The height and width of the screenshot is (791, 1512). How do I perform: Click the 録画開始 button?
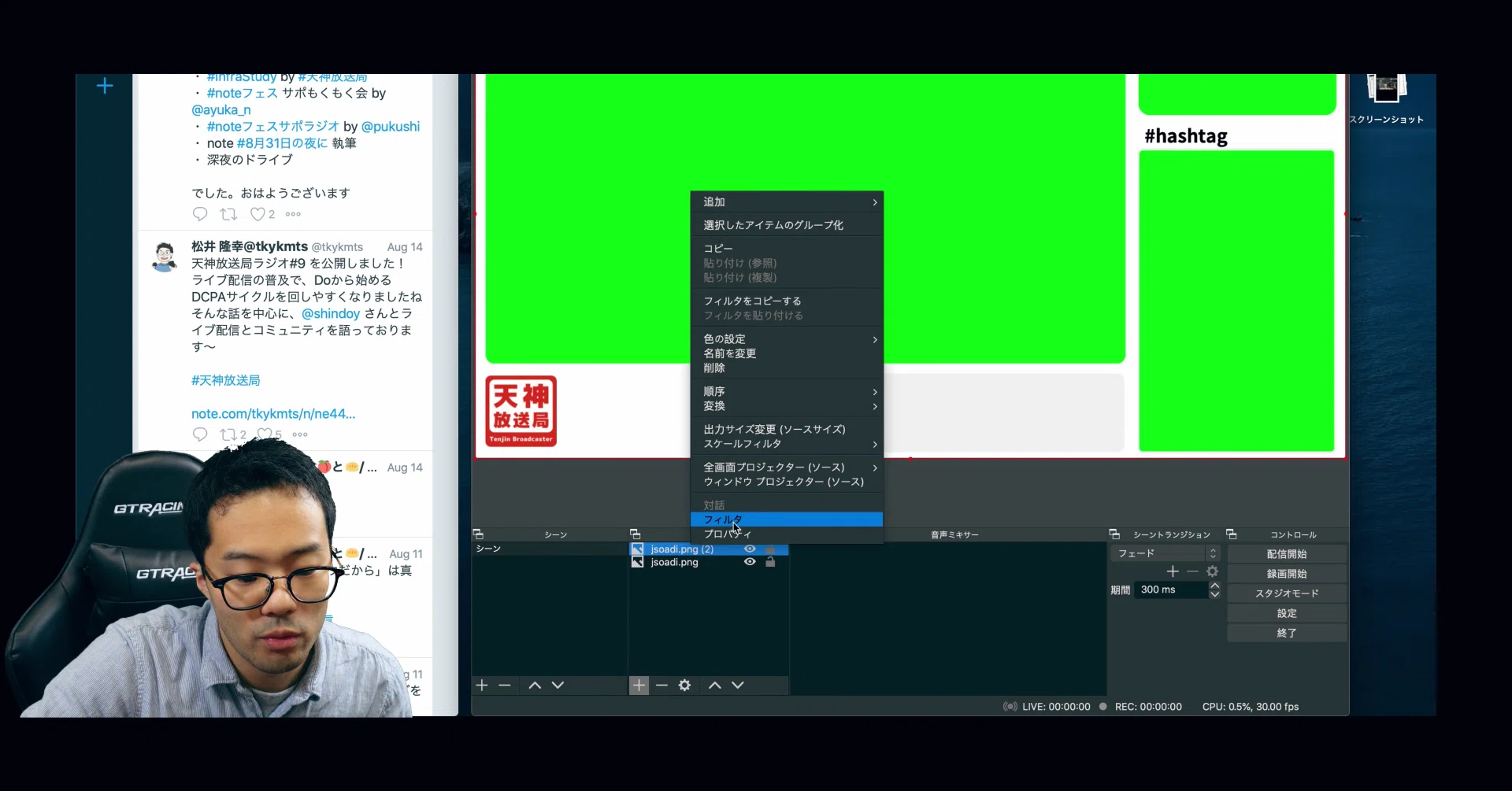(1287, 574)
